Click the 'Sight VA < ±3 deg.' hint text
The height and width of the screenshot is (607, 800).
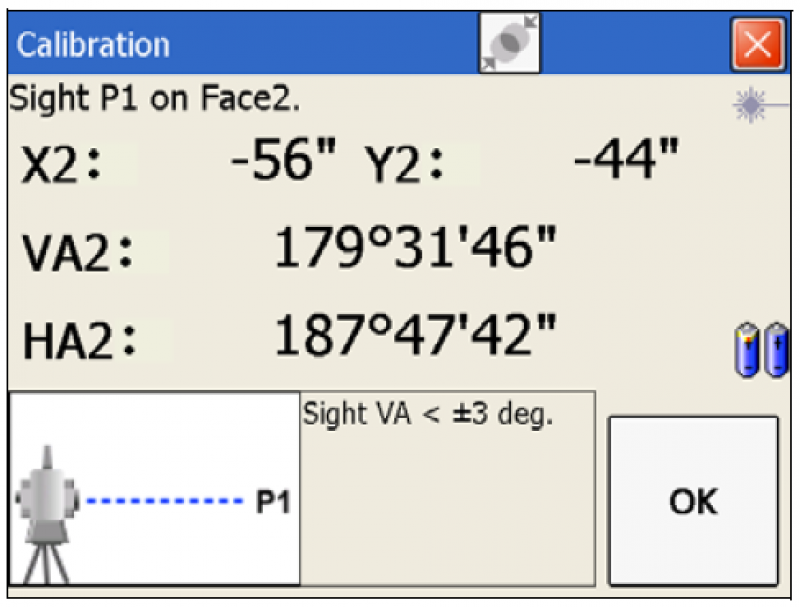(x=428, y=414)
